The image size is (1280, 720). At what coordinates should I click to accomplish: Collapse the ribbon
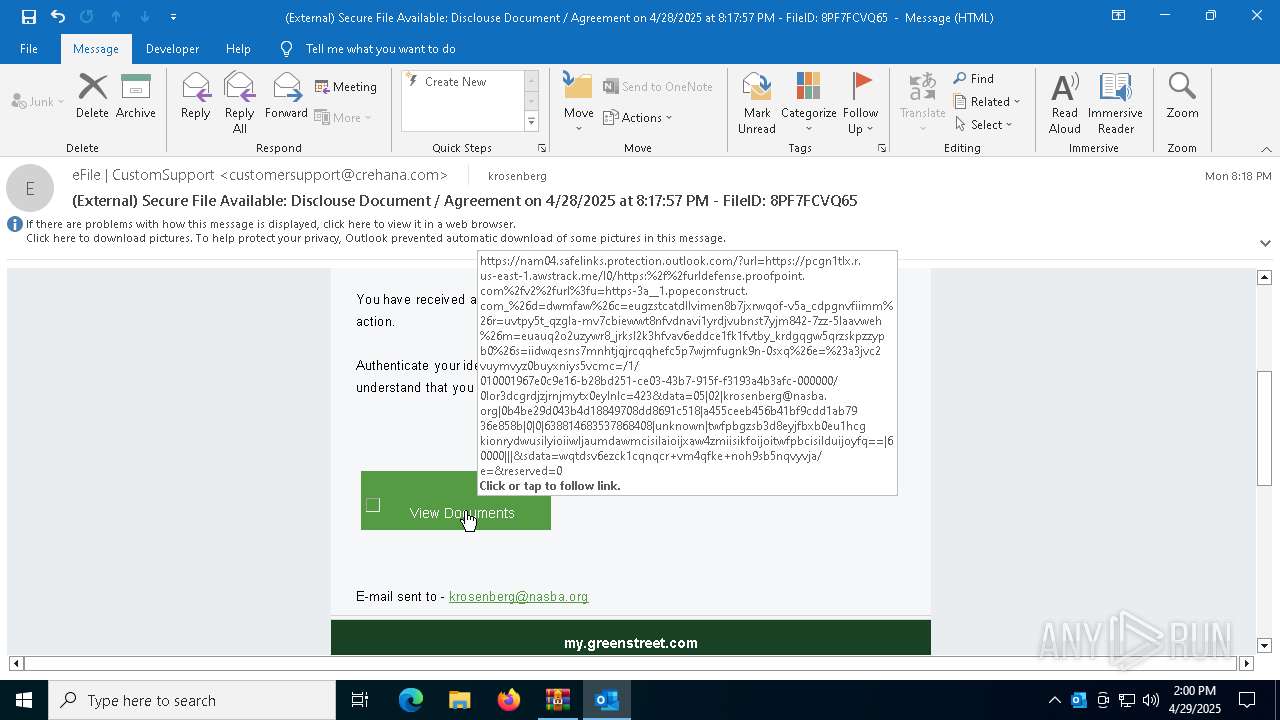[1265, 148]
